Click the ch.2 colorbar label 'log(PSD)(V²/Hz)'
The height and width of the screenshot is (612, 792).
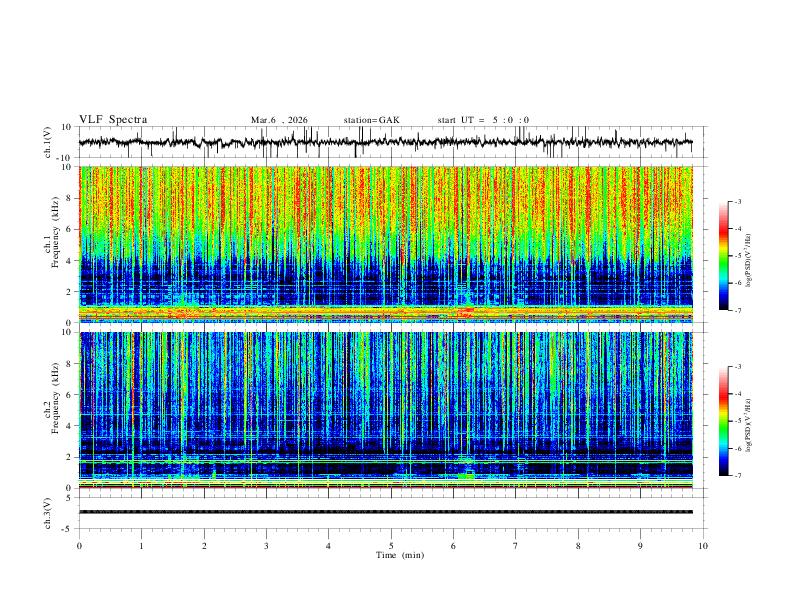click(x=749, y=425)
